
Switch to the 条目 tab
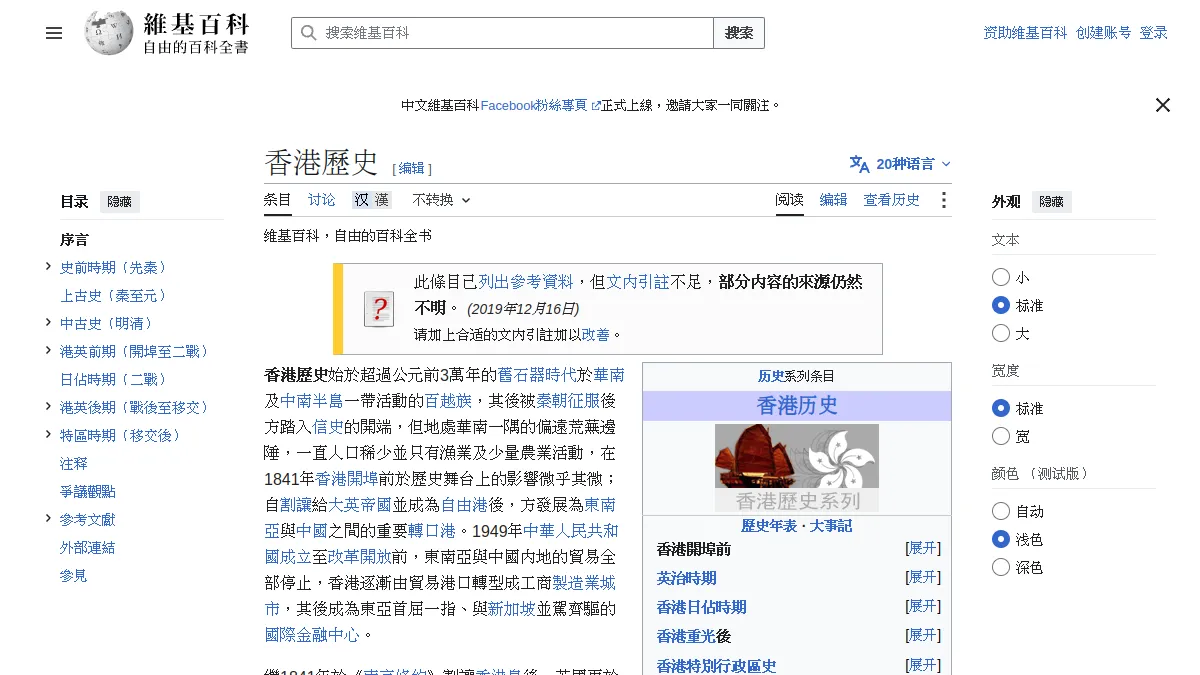point(278,200)
